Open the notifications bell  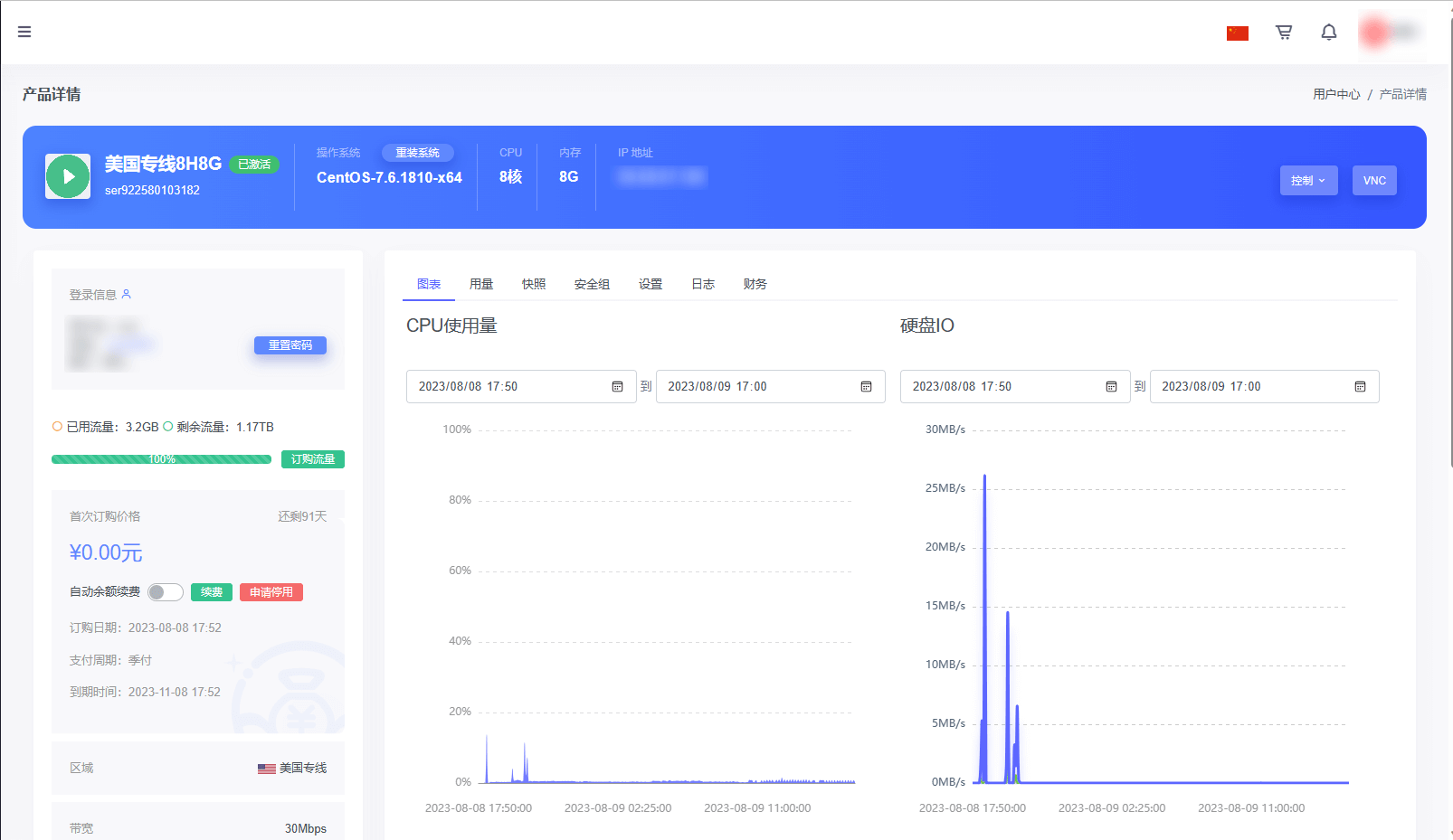[x=1328, y=33]
